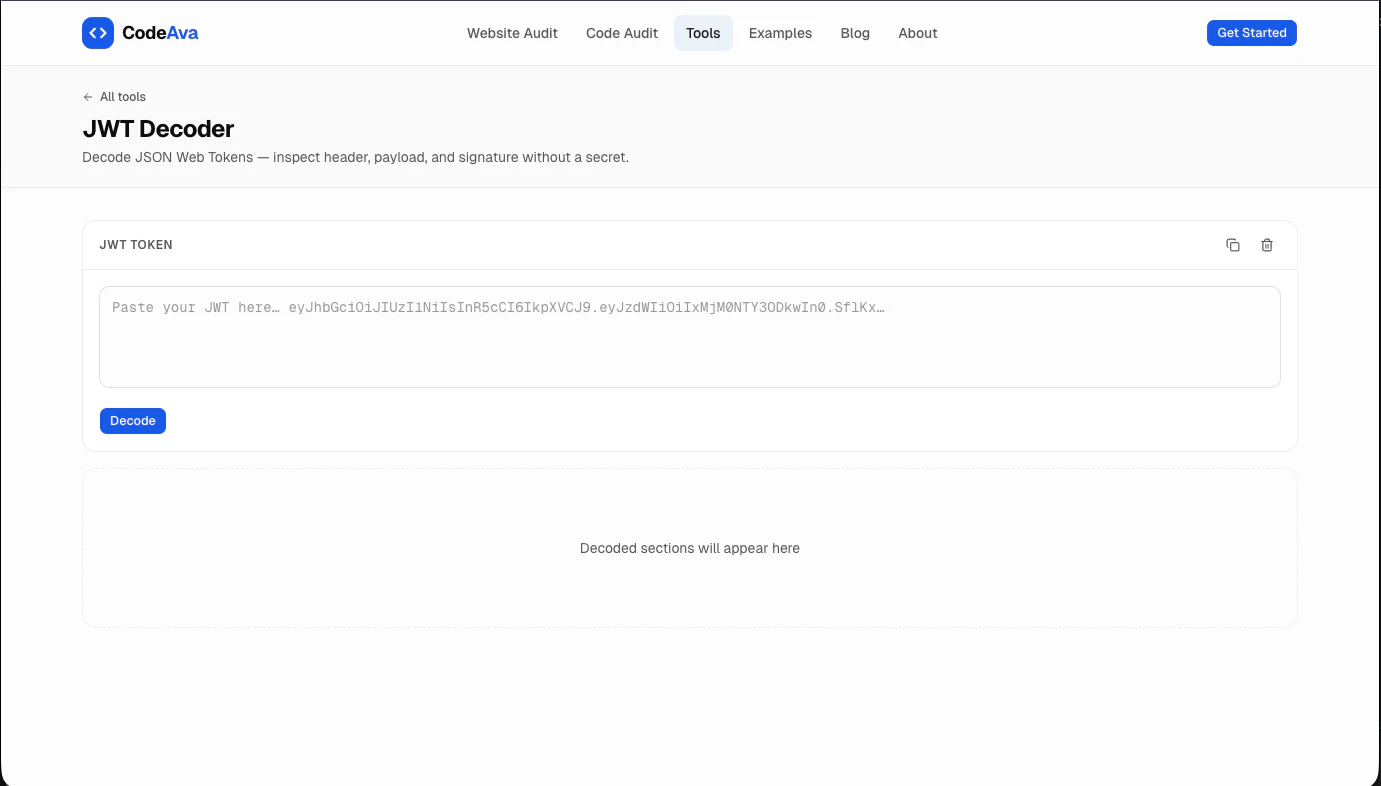The width and height of the screenshot is (1381, 786).
Task: Clear the token using the trash icon
Action: point(1267,244)
